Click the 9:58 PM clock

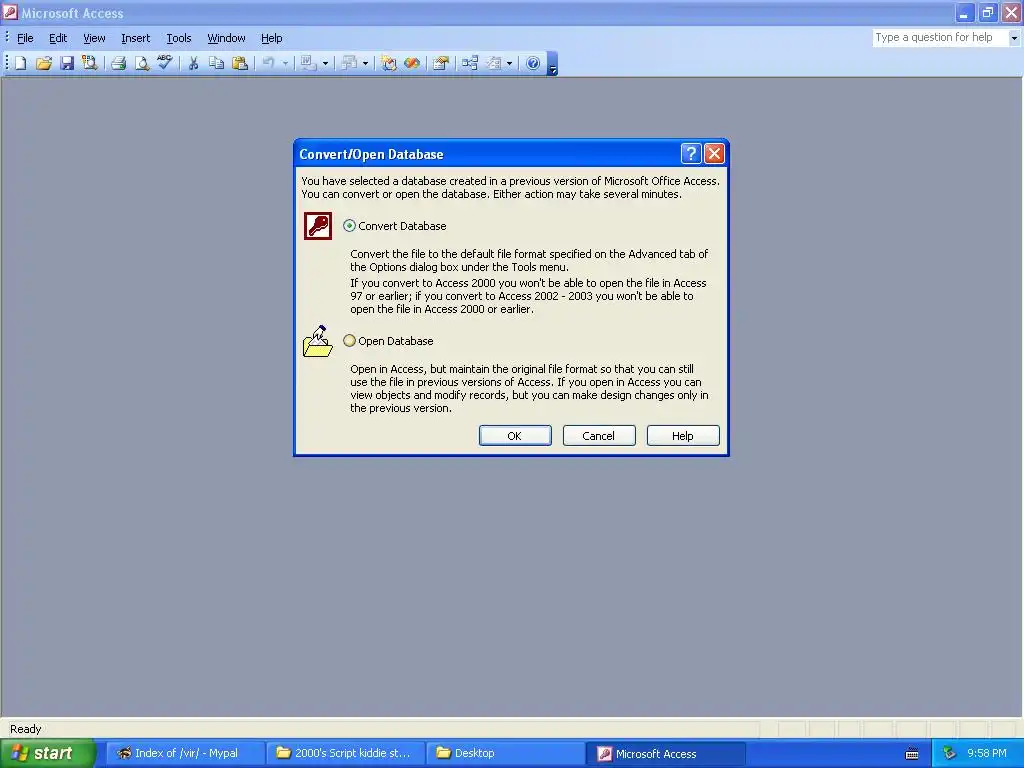point(986,753)
